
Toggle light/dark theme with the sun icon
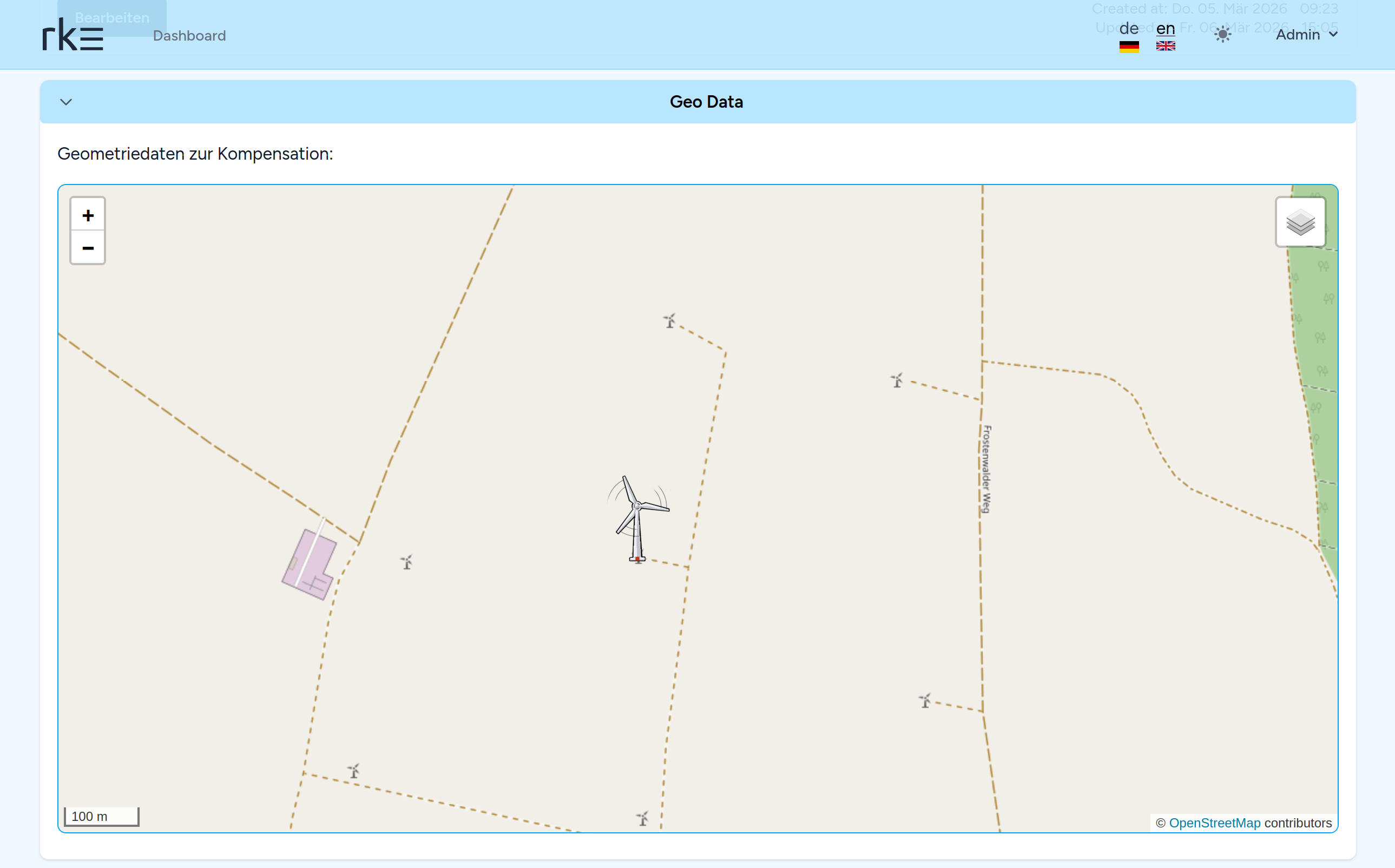pyautogui.click(x=1223, y=35)
